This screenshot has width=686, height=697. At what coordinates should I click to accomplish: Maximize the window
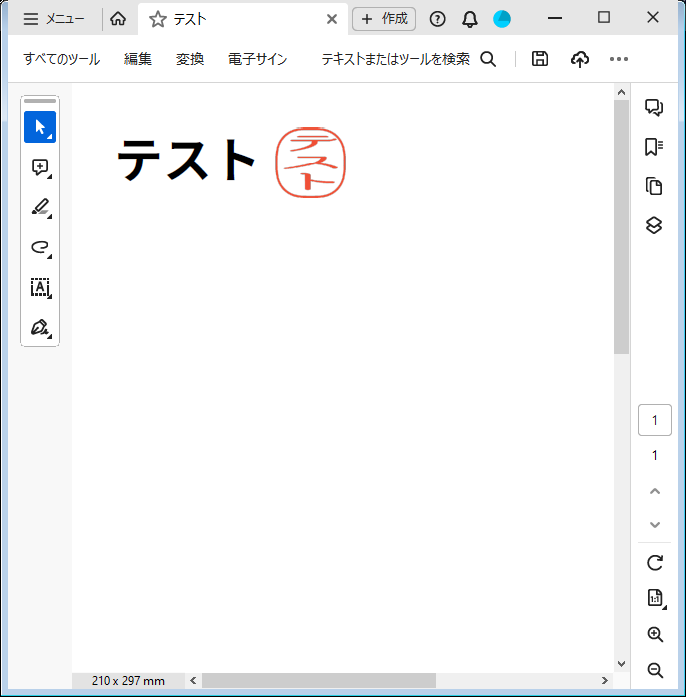tap(604, 18)
